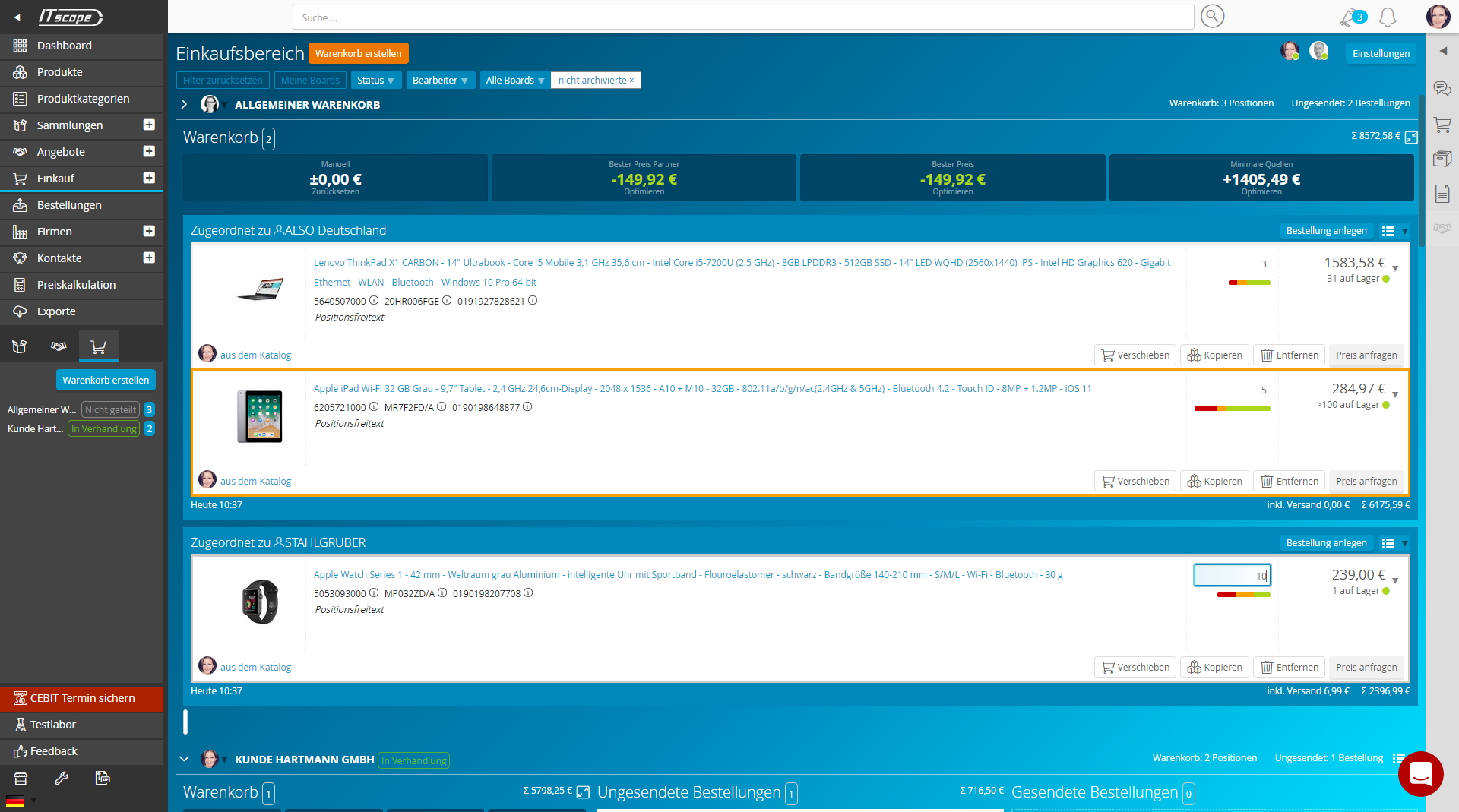Expand the Allgemeiner Warenkorb section chevron
This screenshot has height=812, width=1459.
[x=184, y=104]
